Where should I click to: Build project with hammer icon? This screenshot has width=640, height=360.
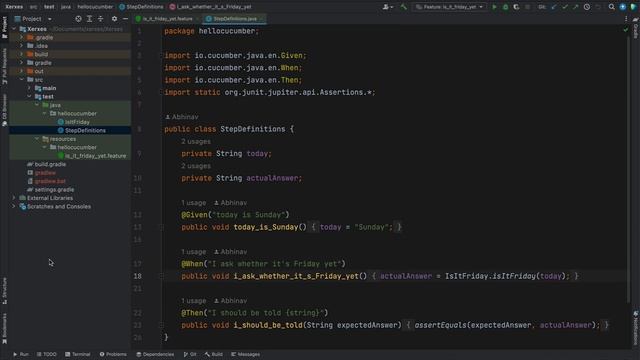point(403,7)
